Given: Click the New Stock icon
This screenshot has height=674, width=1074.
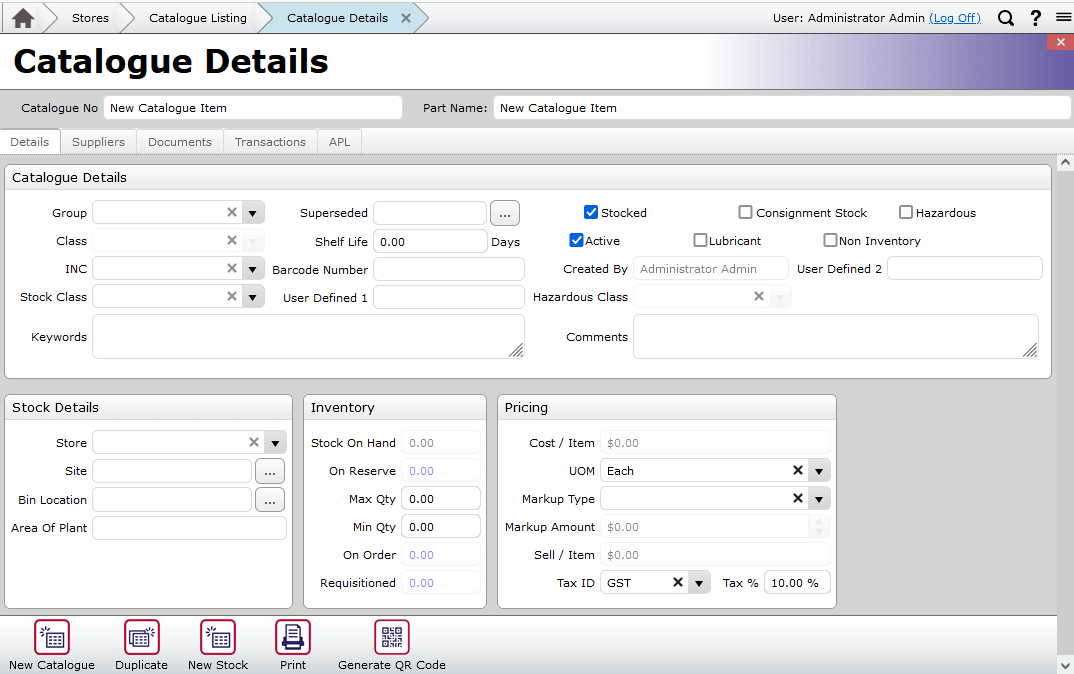Looking at the screenshot, I should [217, 637].
